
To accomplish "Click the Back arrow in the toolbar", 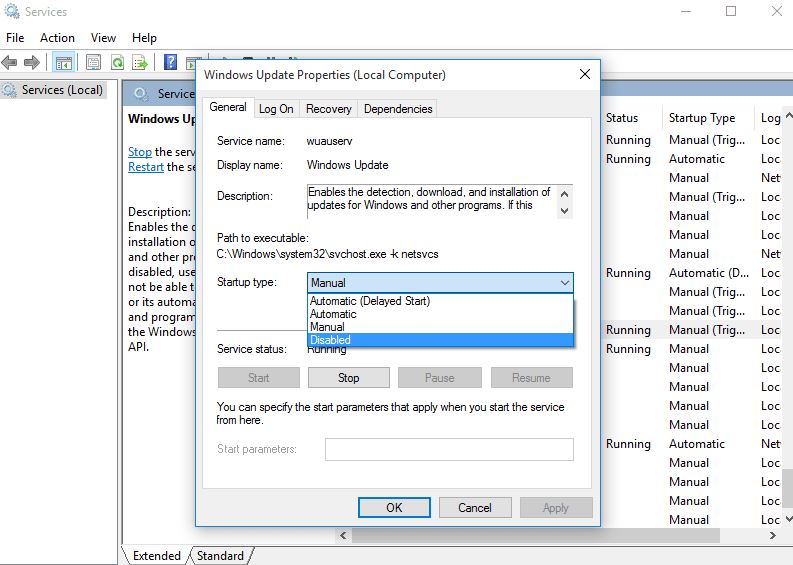I will [10, 62].
